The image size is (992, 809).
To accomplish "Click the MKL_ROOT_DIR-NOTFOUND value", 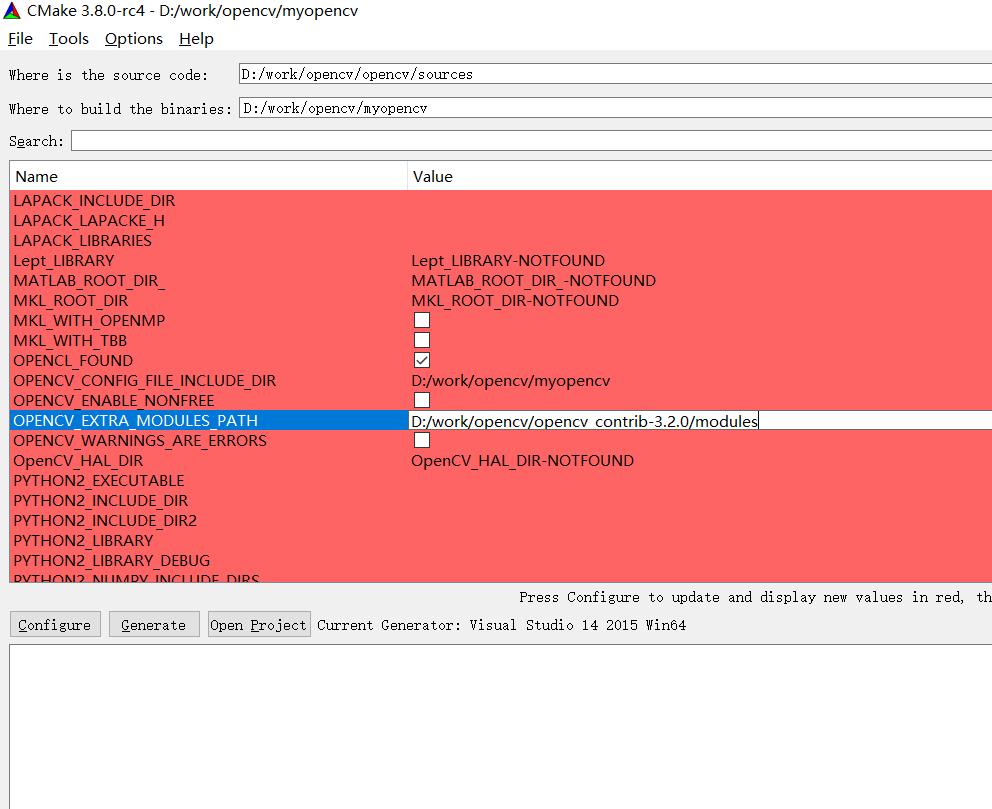I will [515, 300].
